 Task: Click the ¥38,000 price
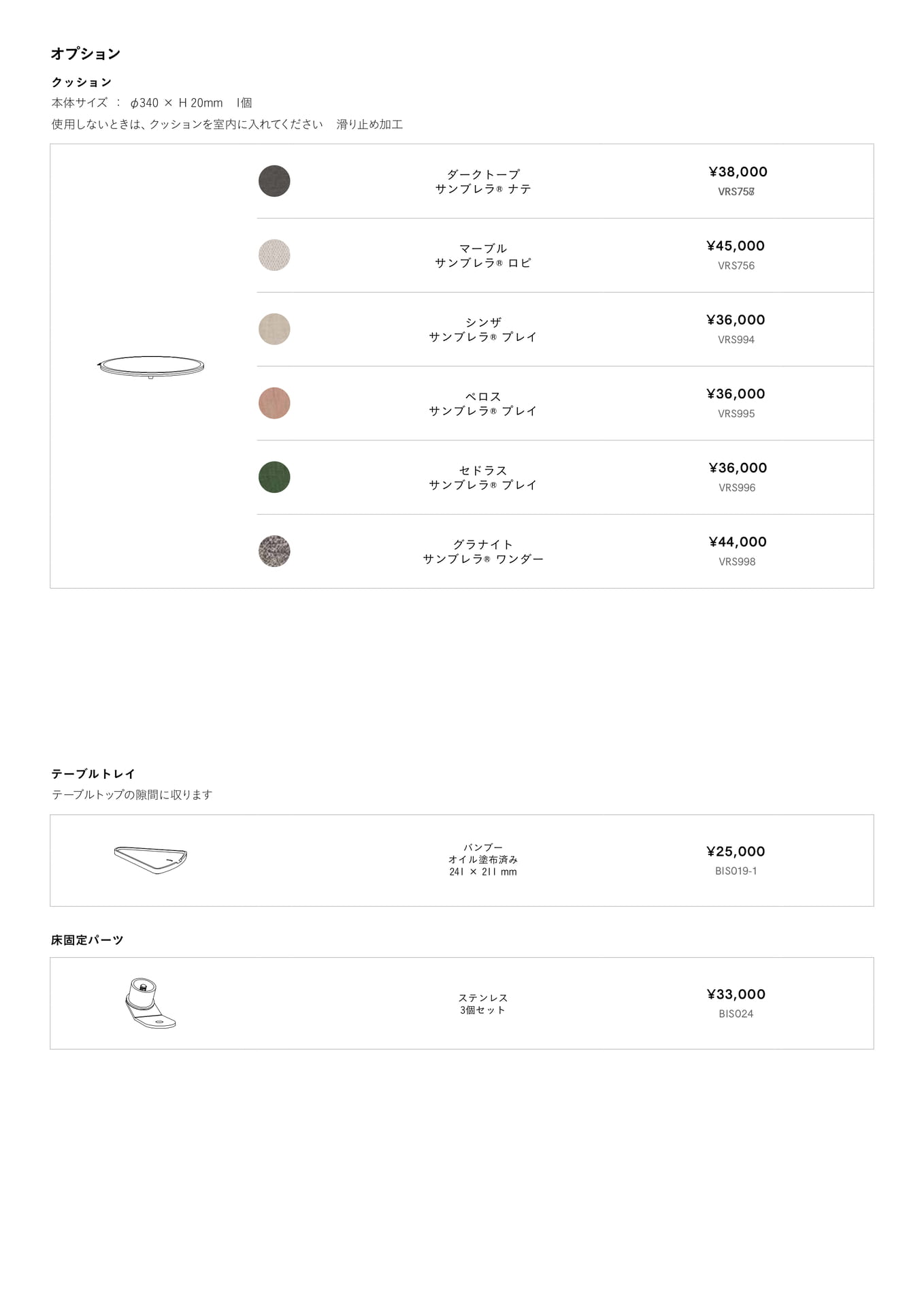coord(738,172)
